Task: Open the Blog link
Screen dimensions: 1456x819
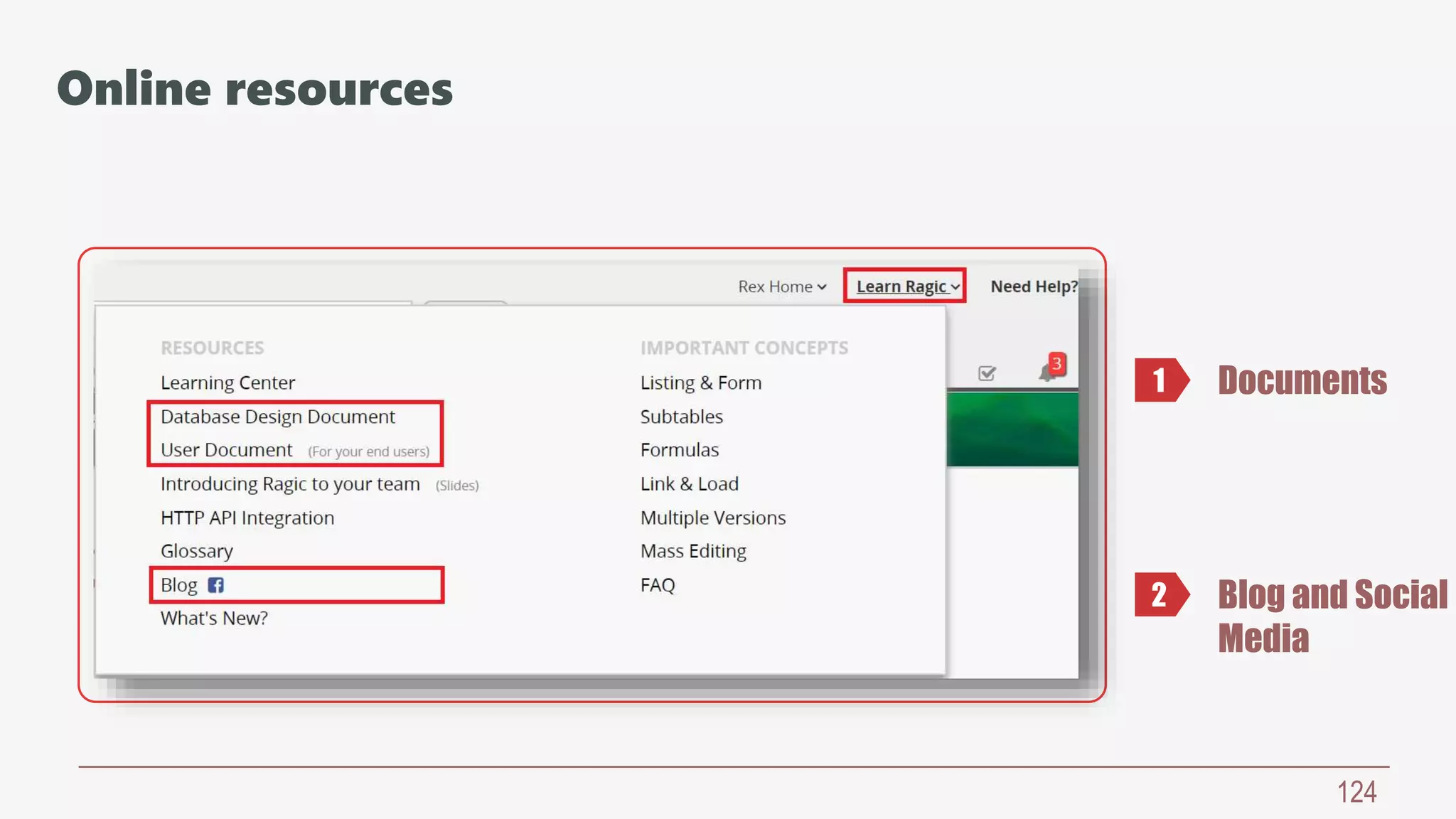Action: pyautogui.click(x=179, y=585)
